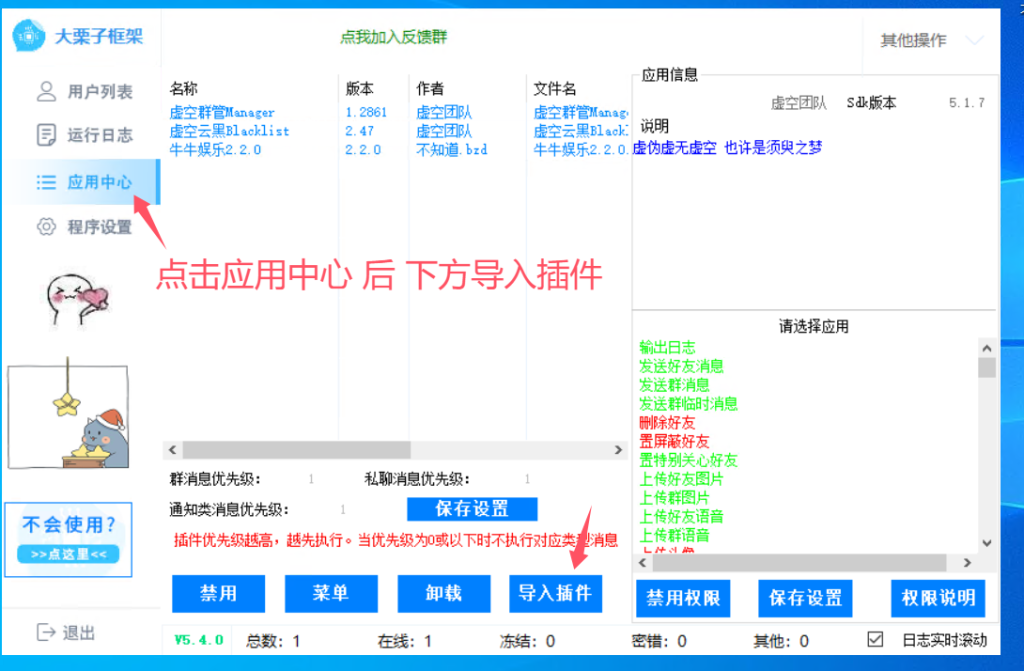The width and height of the screenshot is (1024, 671).
Task: Click the 导入插件 button
Action: [x=555, y=593]
